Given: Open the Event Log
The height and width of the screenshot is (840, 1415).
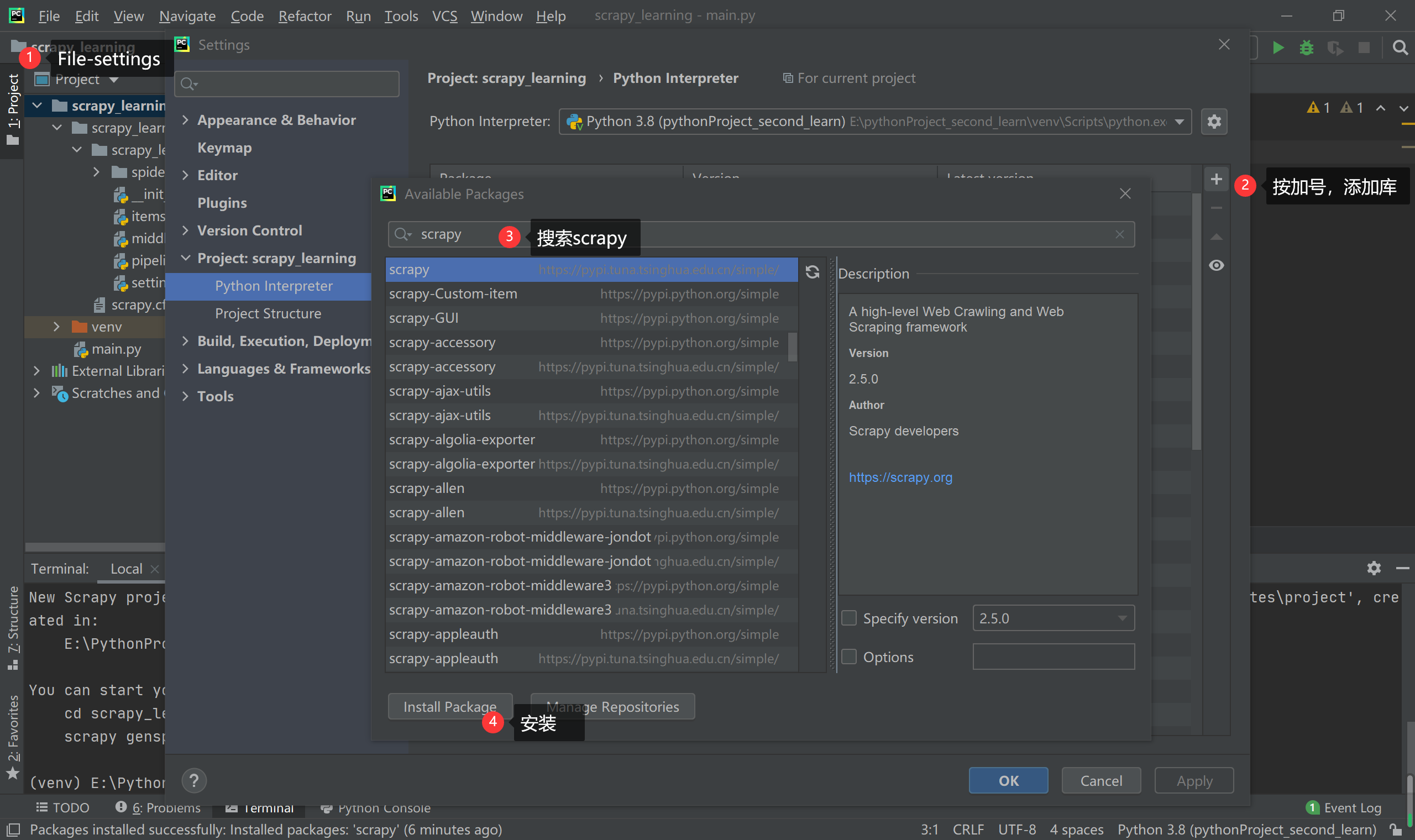Looking at the screenshot, I should tap(1344, 808).
